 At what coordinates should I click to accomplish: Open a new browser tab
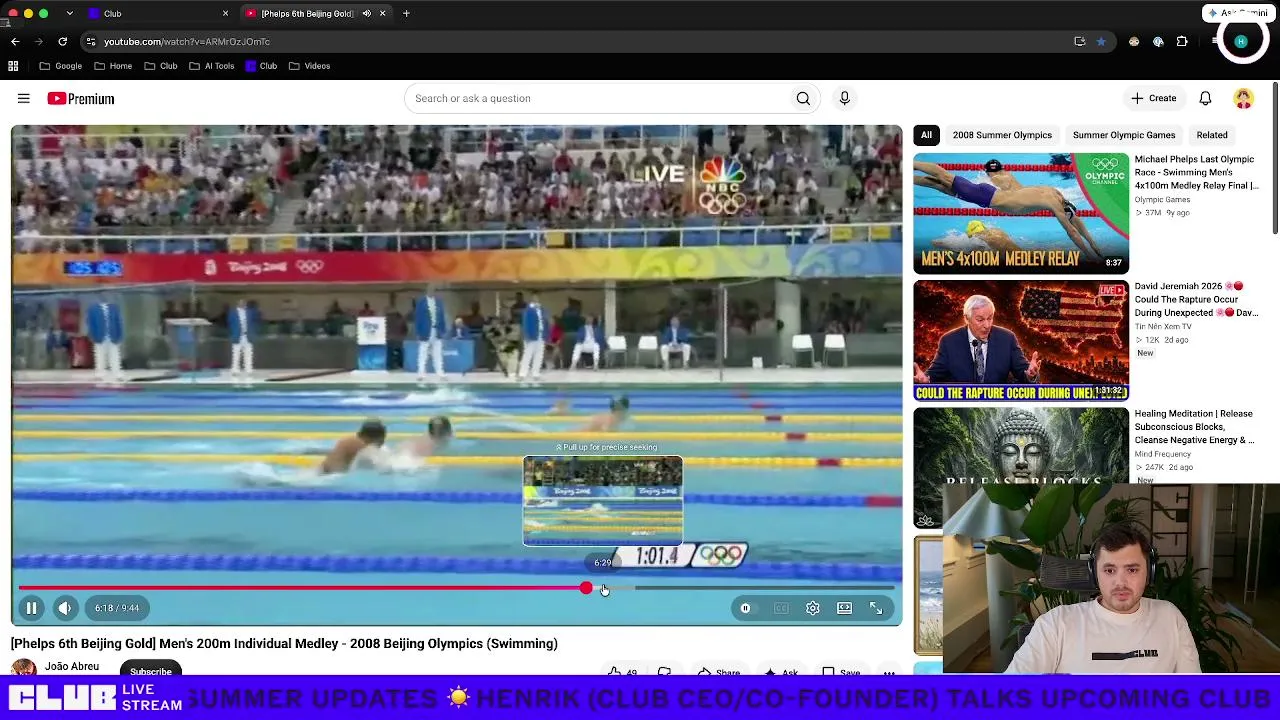pos(406,14)
